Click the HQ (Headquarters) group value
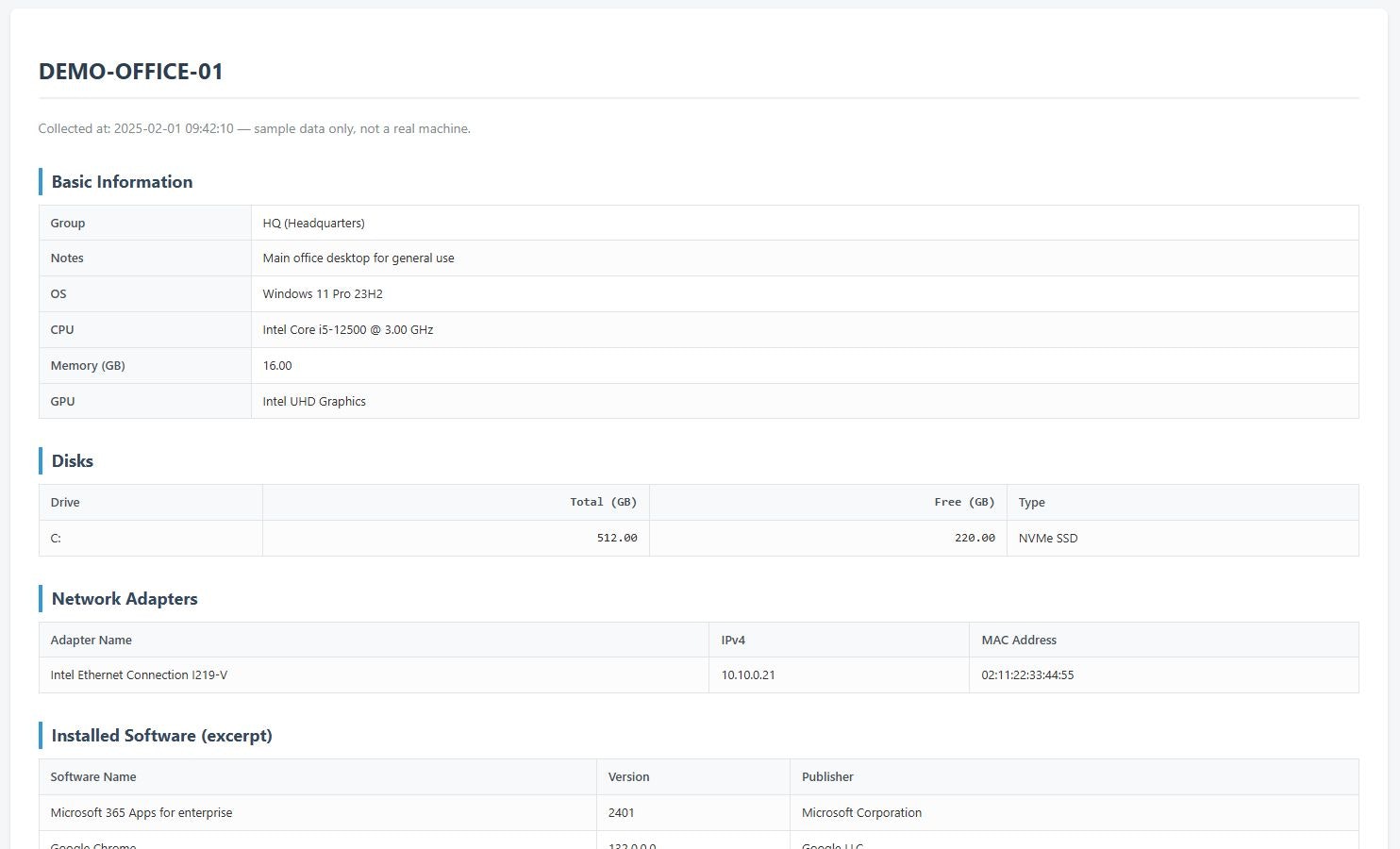 click(x=314, y=223)
